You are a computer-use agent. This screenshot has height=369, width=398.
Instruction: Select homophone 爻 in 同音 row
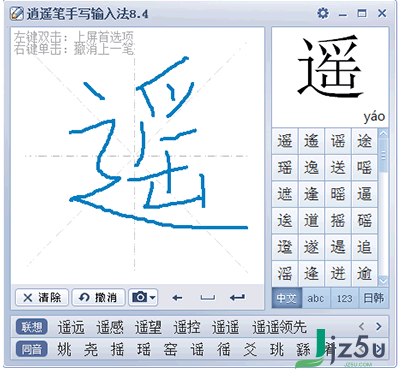250,350
